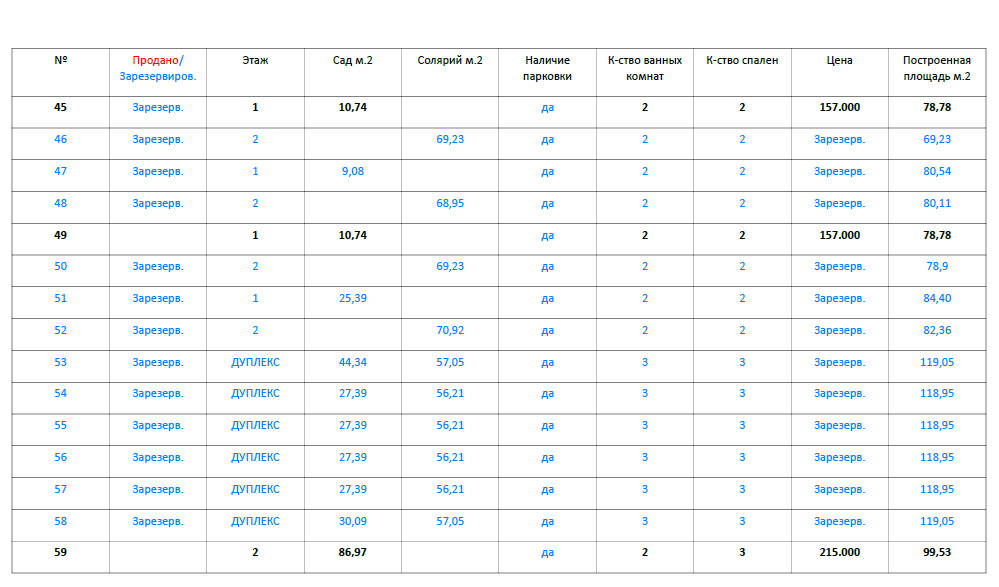Click the built area value 84,40
The image size is (999, 587).
click(937, 298)
